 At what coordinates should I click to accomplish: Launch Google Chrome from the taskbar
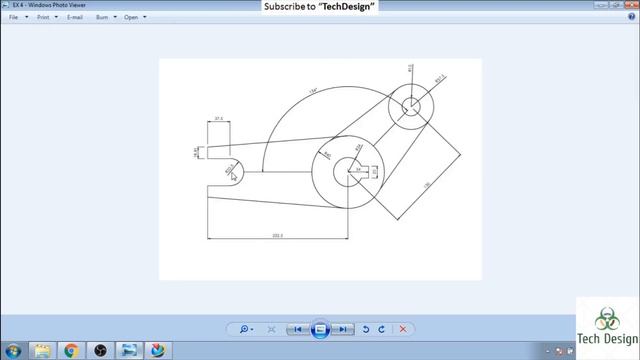(71, 351)
